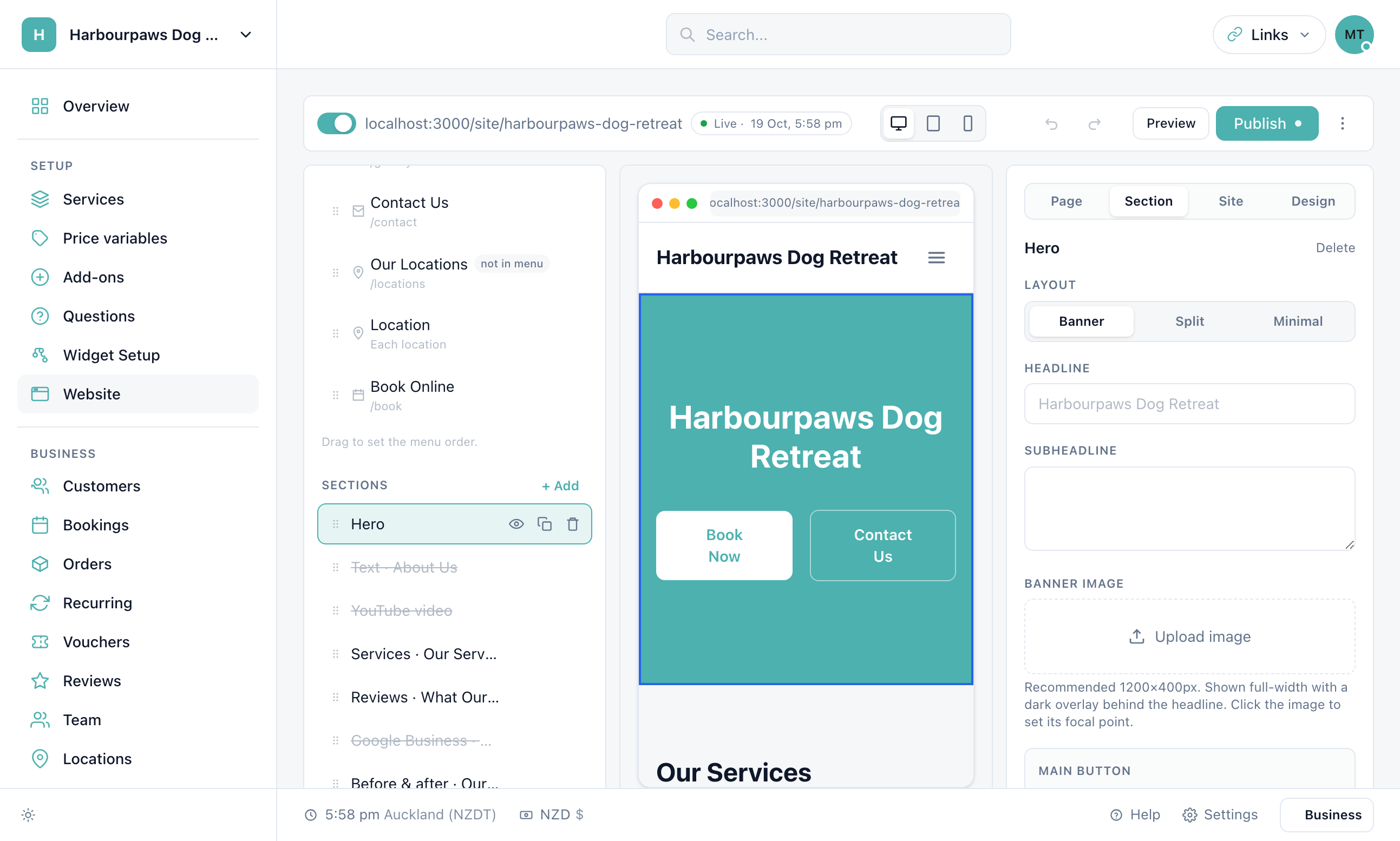This screenshot has width=1400, height=841.
Task: Open Vouchers in sidebar
Action: tap(138, 641)
